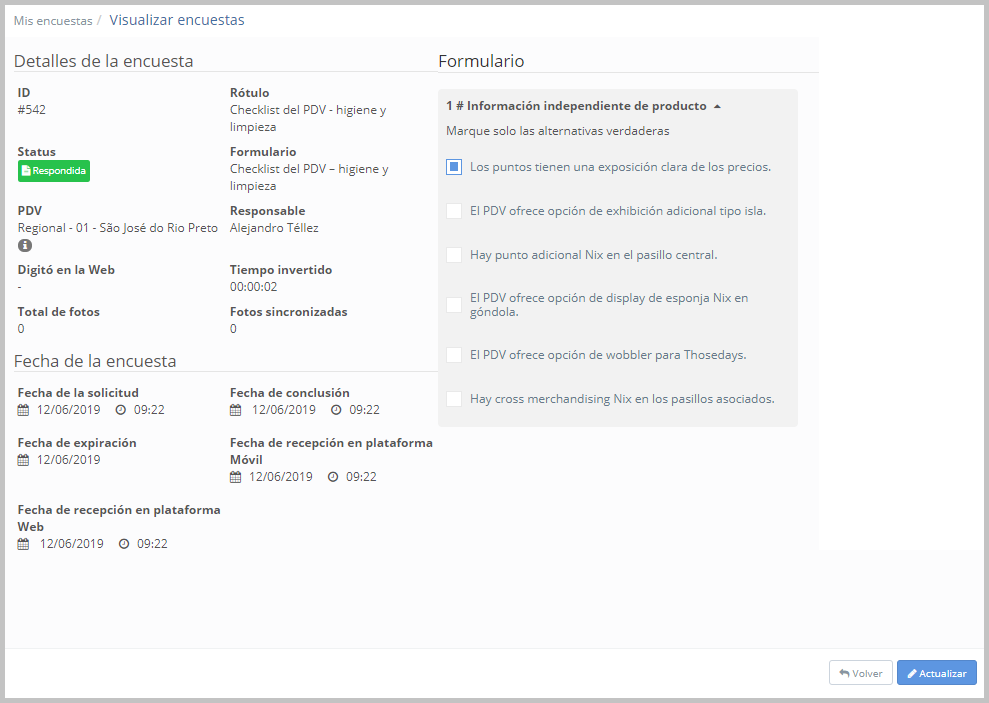Click calendar icon under Fecha de expiración
Viewport: 989px width, 703px height.
click(x=23, y=460)
